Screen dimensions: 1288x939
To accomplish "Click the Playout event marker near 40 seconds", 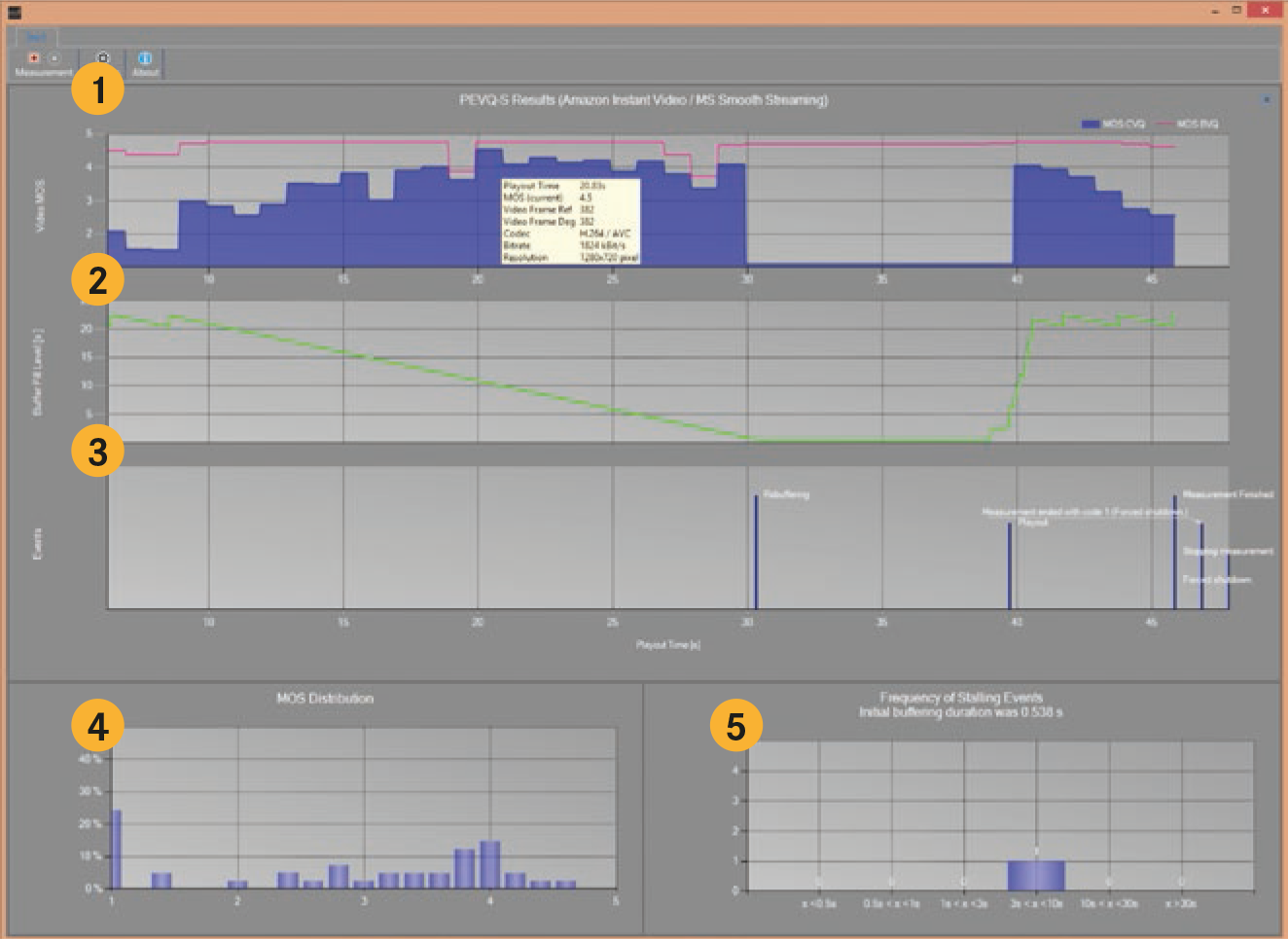I will coord(1010,565).
